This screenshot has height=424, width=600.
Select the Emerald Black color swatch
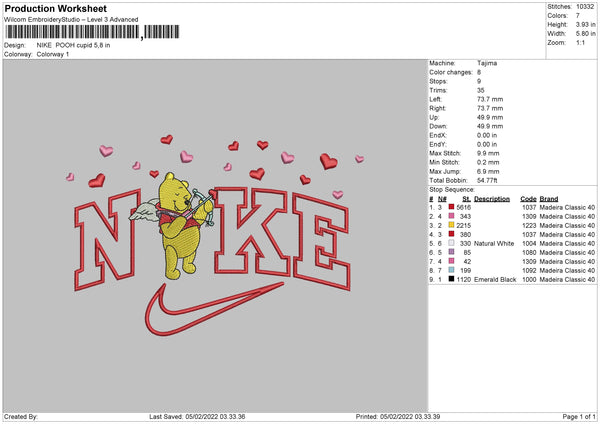(x=452, y=279)
